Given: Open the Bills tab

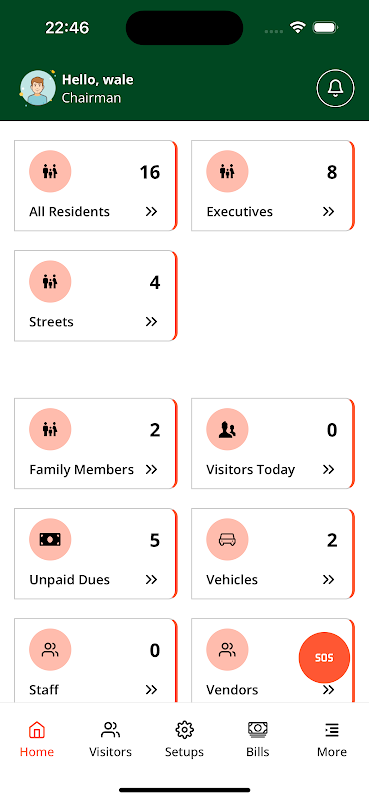Looking at the screenshot, I should pos(258,739).
